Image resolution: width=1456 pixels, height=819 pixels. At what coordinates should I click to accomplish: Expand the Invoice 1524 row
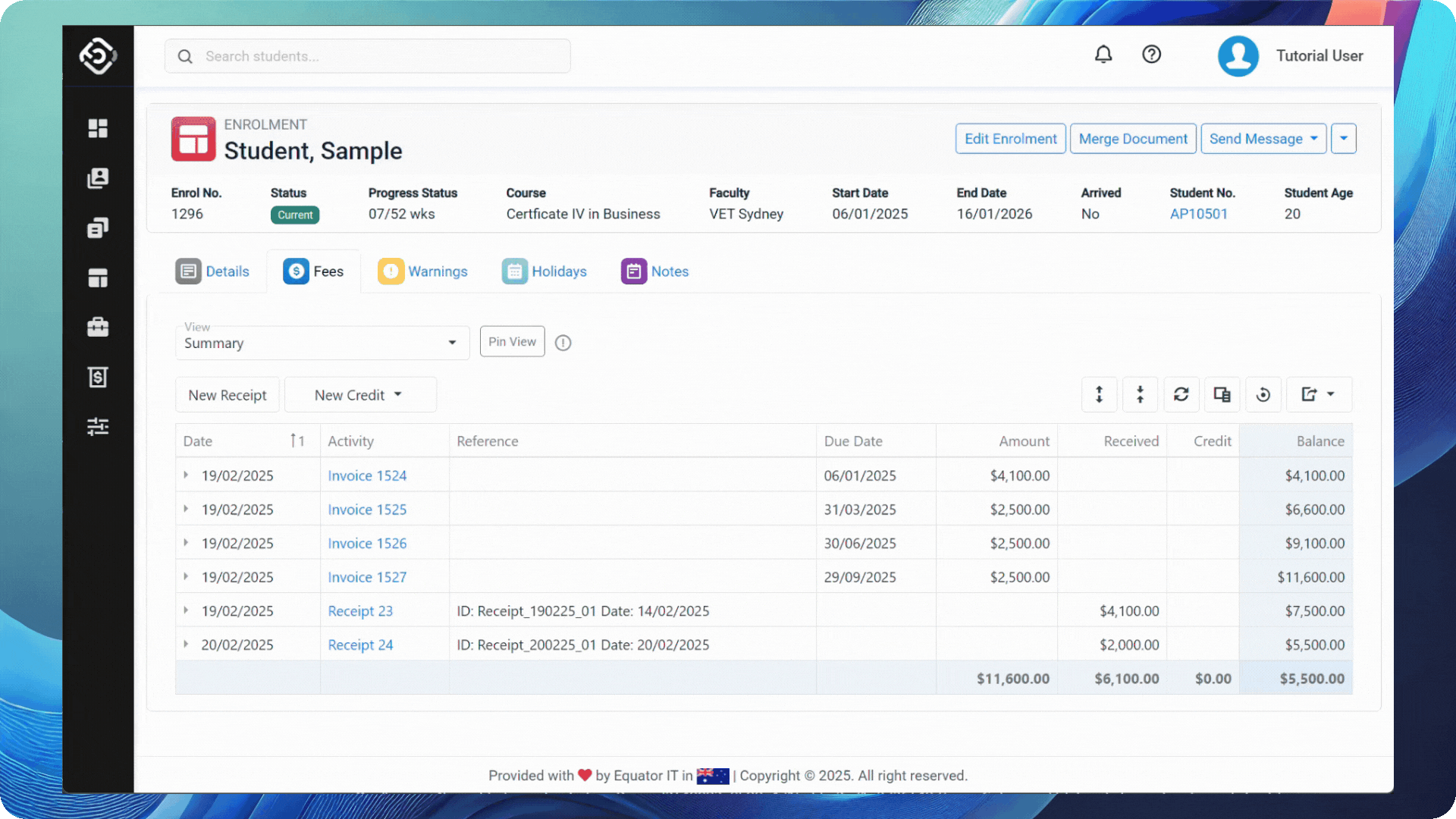(x=186, y=475)
